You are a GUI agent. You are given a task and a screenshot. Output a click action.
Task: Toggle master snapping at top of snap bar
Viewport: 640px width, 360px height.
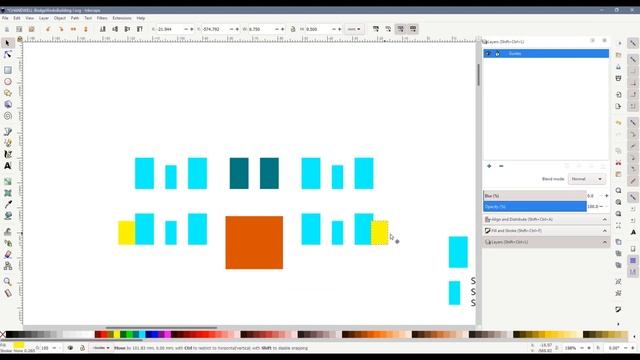(633, 43)
